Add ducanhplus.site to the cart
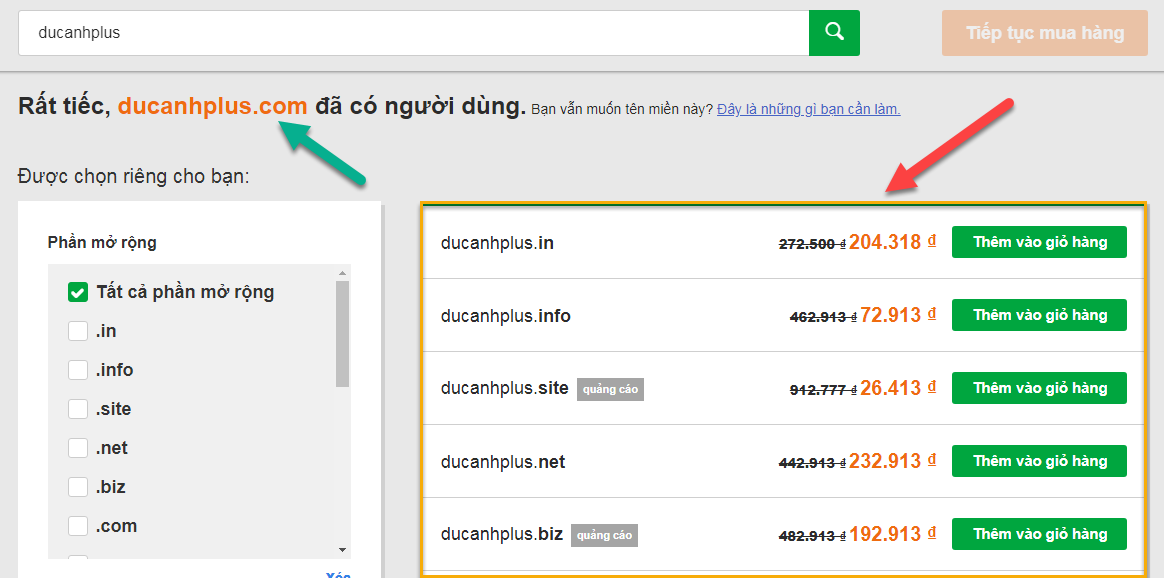The width and height of the screenshot is (1164, 578). pyautogui.click(x=1039, y=388)
